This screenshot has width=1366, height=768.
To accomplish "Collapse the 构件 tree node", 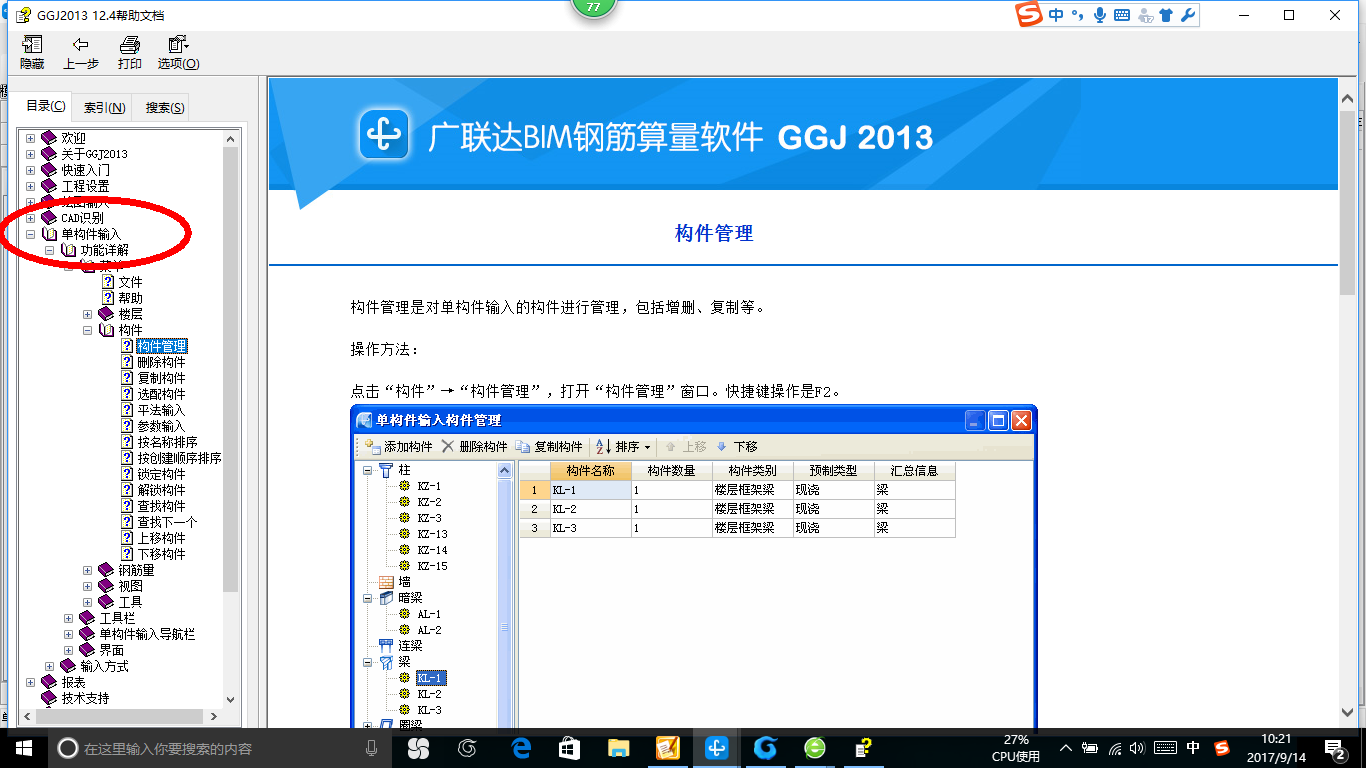I will 87,330.
